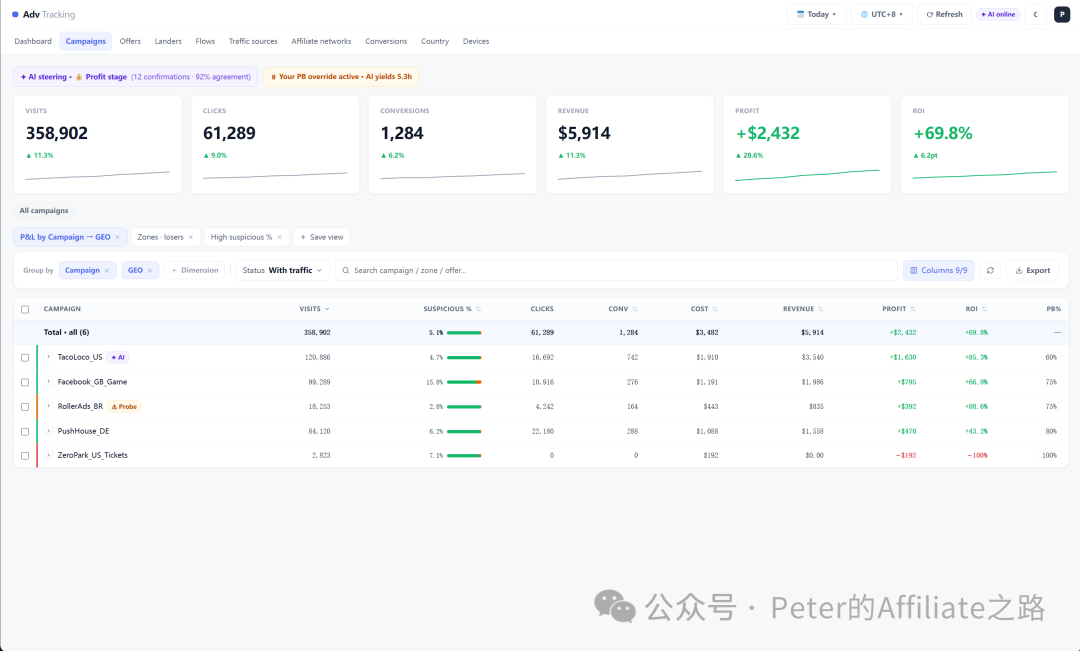Click Facebook_GB_Game suspicious percent bar
This screenshot has height=651, width=1080.
[x=464, y=382]
